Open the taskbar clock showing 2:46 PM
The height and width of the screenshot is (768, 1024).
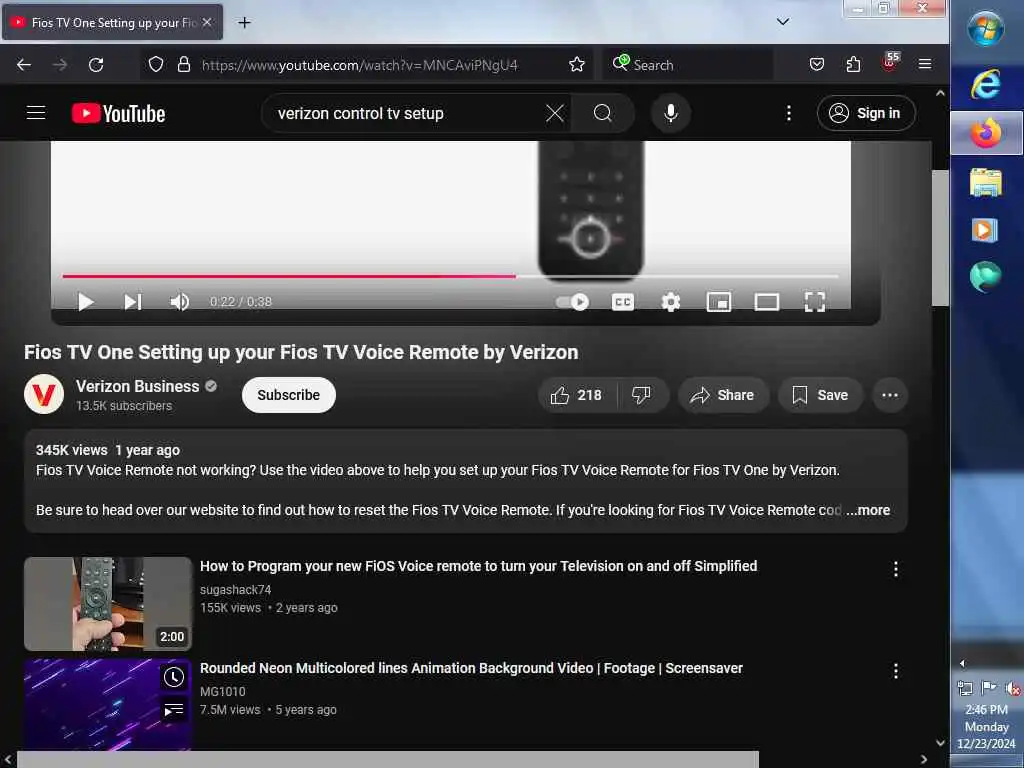tap(986, 726)
